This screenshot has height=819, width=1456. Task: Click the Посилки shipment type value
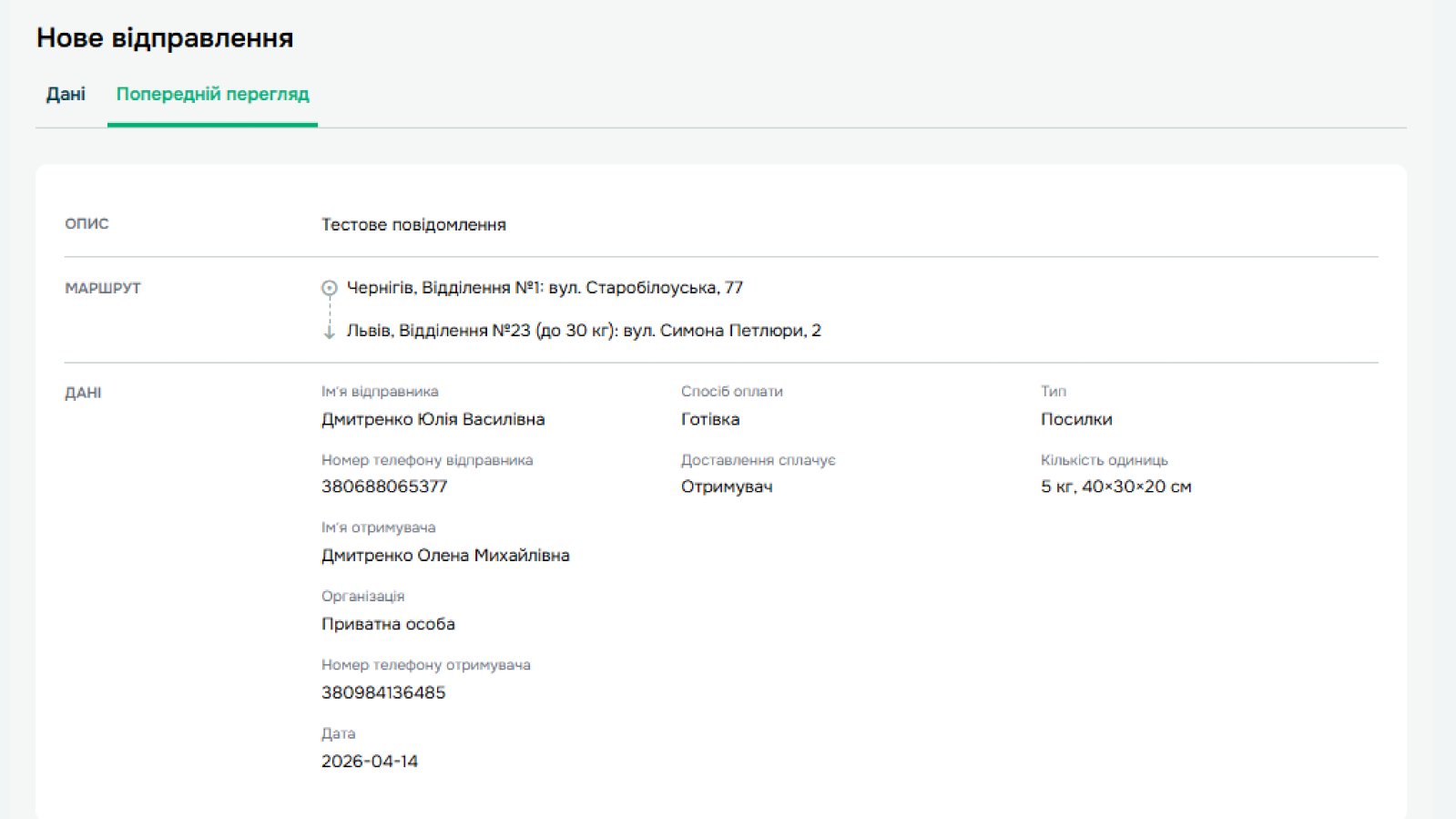(1076, 419)
